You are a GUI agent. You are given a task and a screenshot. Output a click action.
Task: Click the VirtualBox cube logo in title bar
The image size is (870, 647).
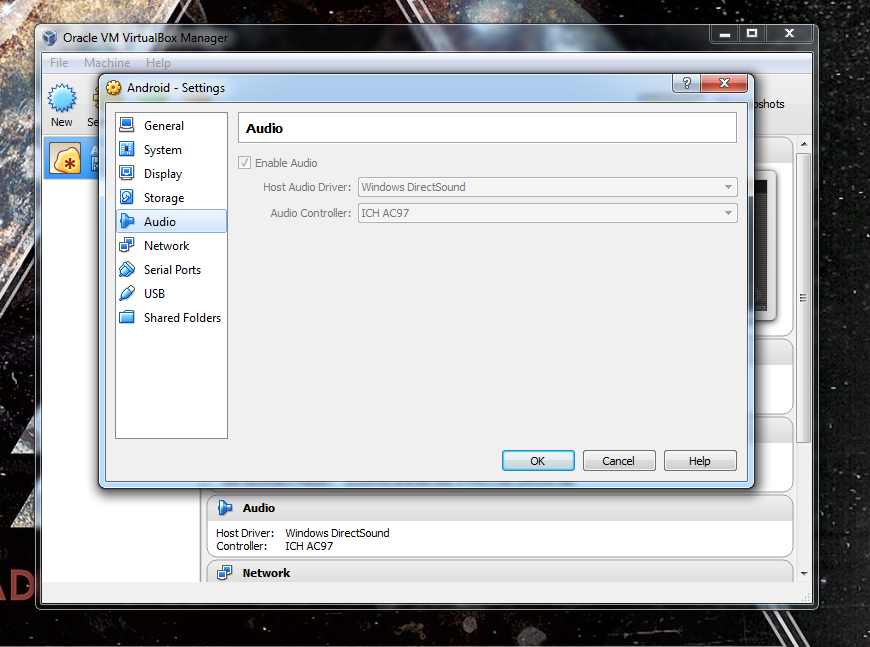click(50, 38)
